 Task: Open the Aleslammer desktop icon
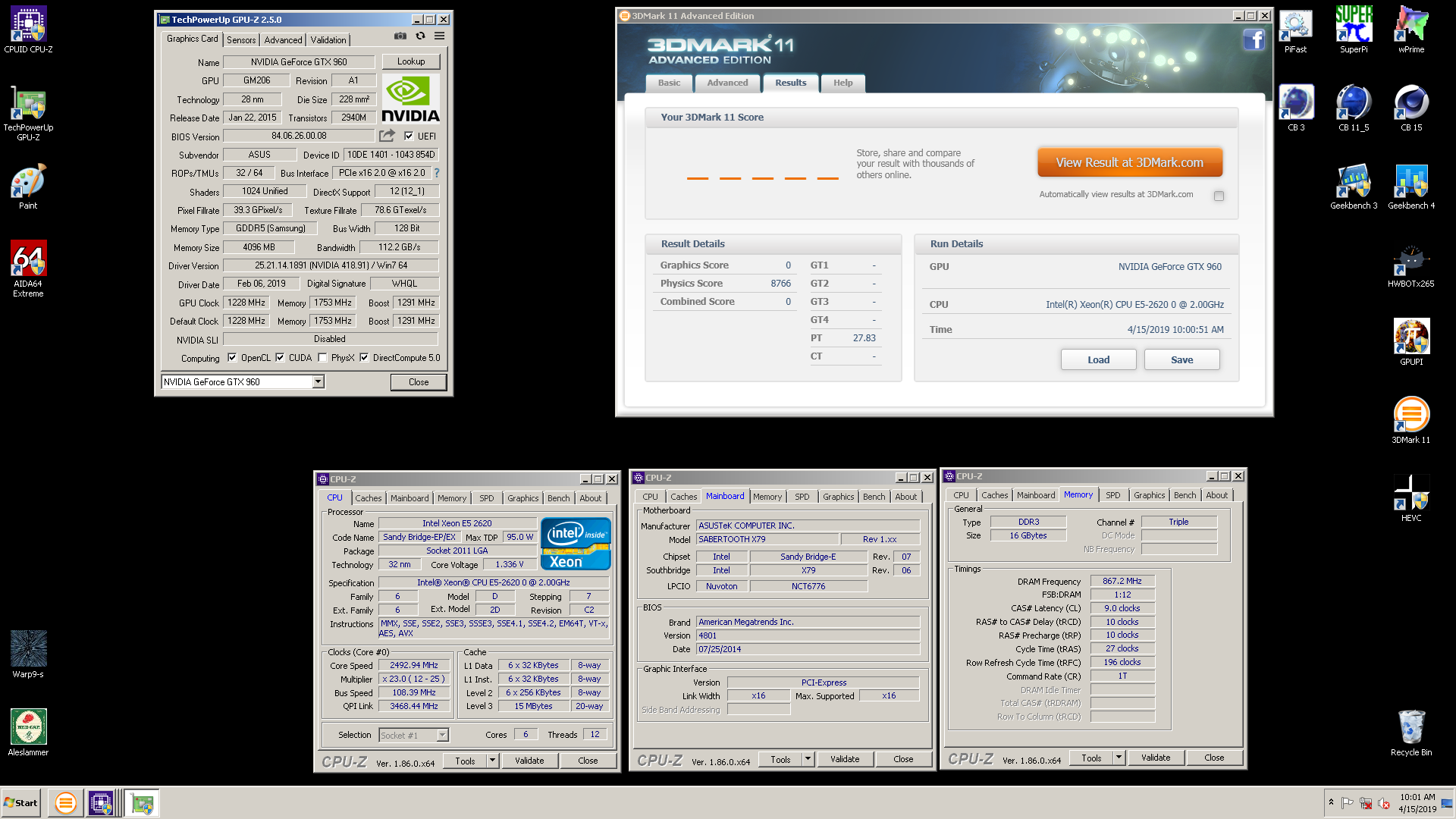click(28, 733)
